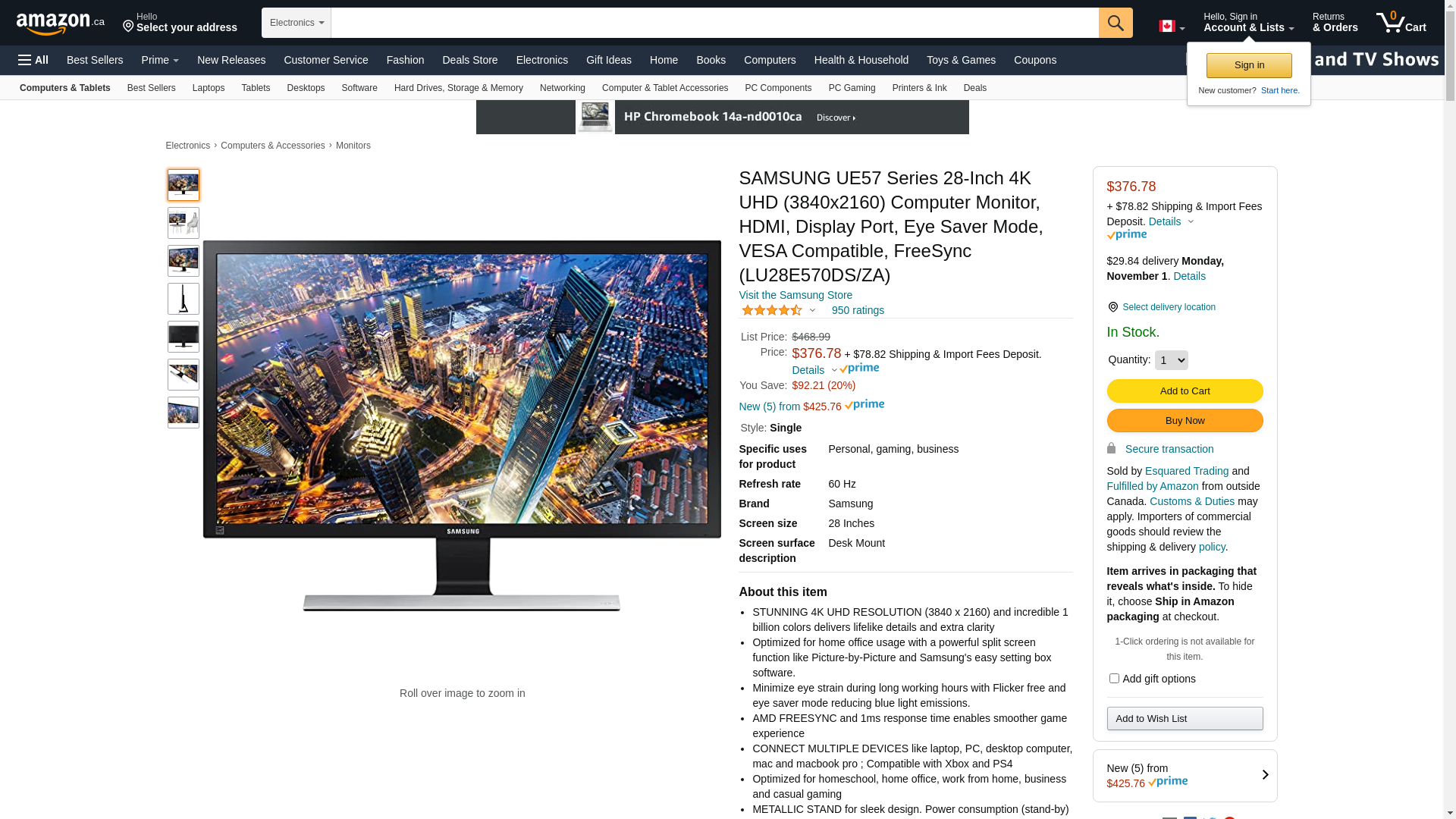Screen dimensions: 1456x819
Task: Click the Select delivery location link
Action: tap(1168, 307)
